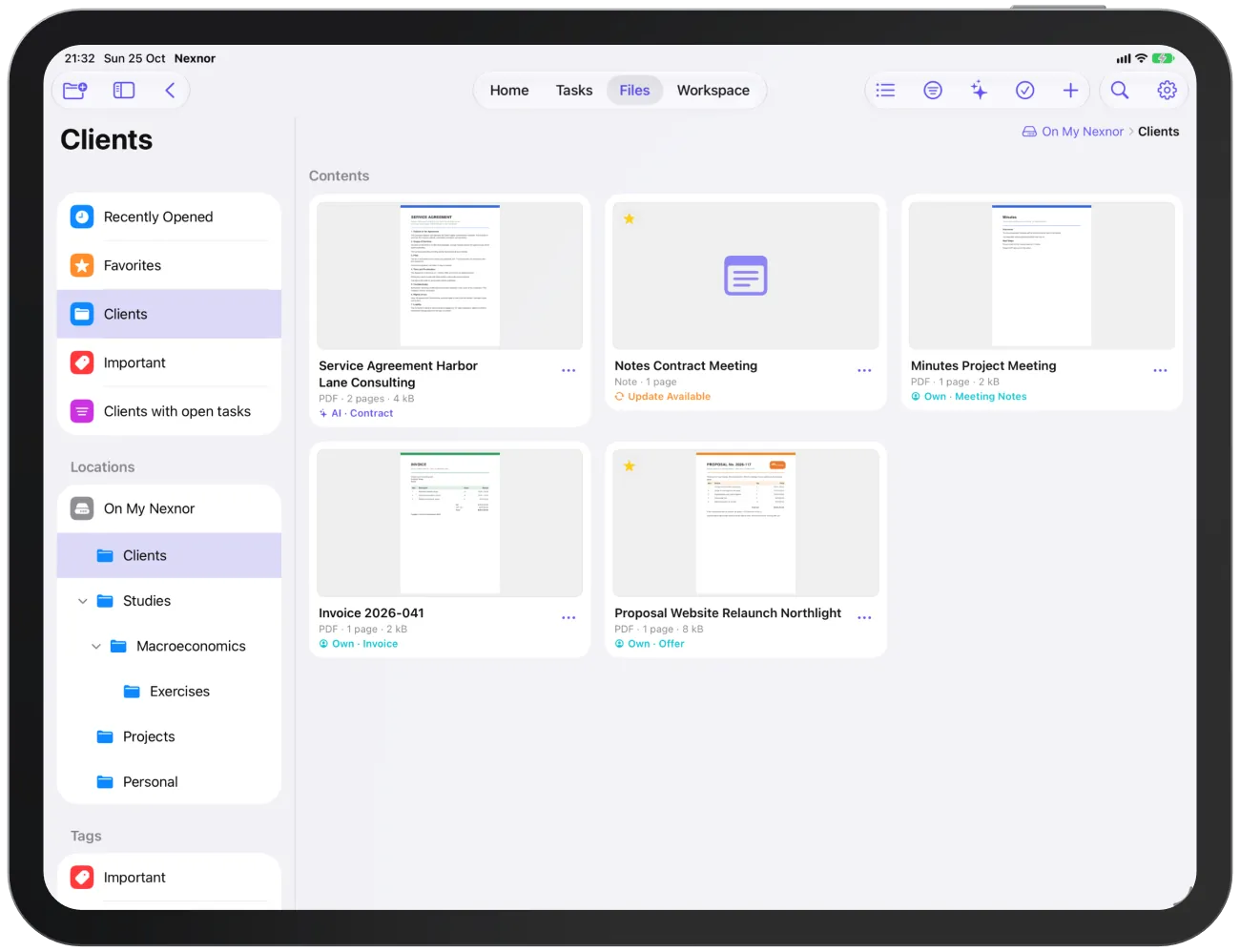1240x952 pixels.
Task: Collapse the Studies folder chevron
Action: click(x=83, y=602)
